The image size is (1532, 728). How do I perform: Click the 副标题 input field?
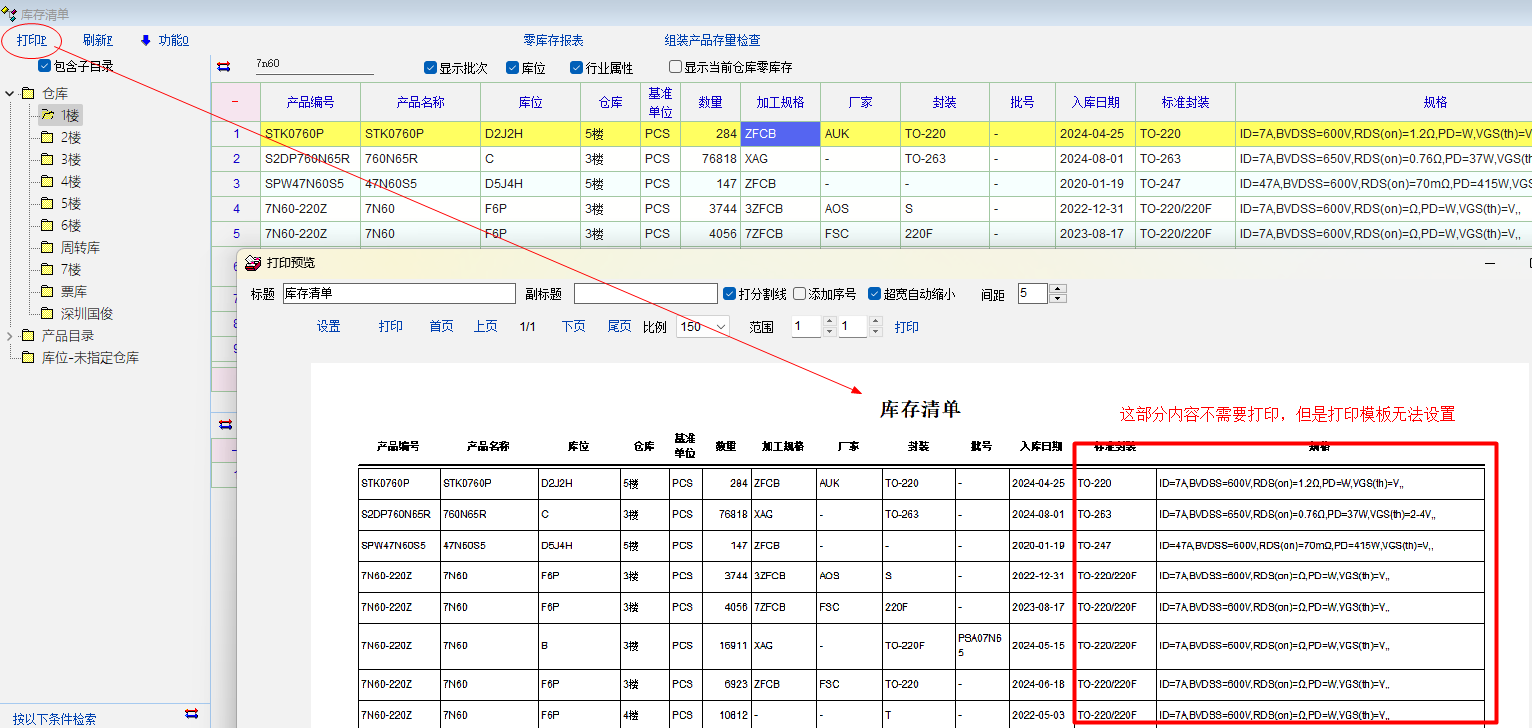pos(645,294)
